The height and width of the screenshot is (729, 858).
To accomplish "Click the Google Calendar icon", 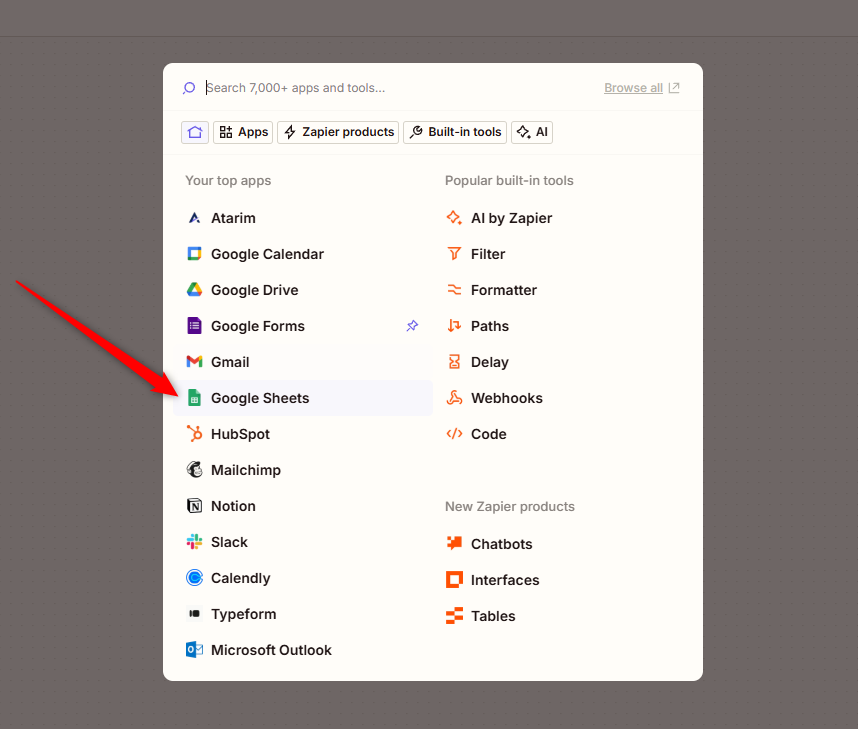I will point(194,254).
